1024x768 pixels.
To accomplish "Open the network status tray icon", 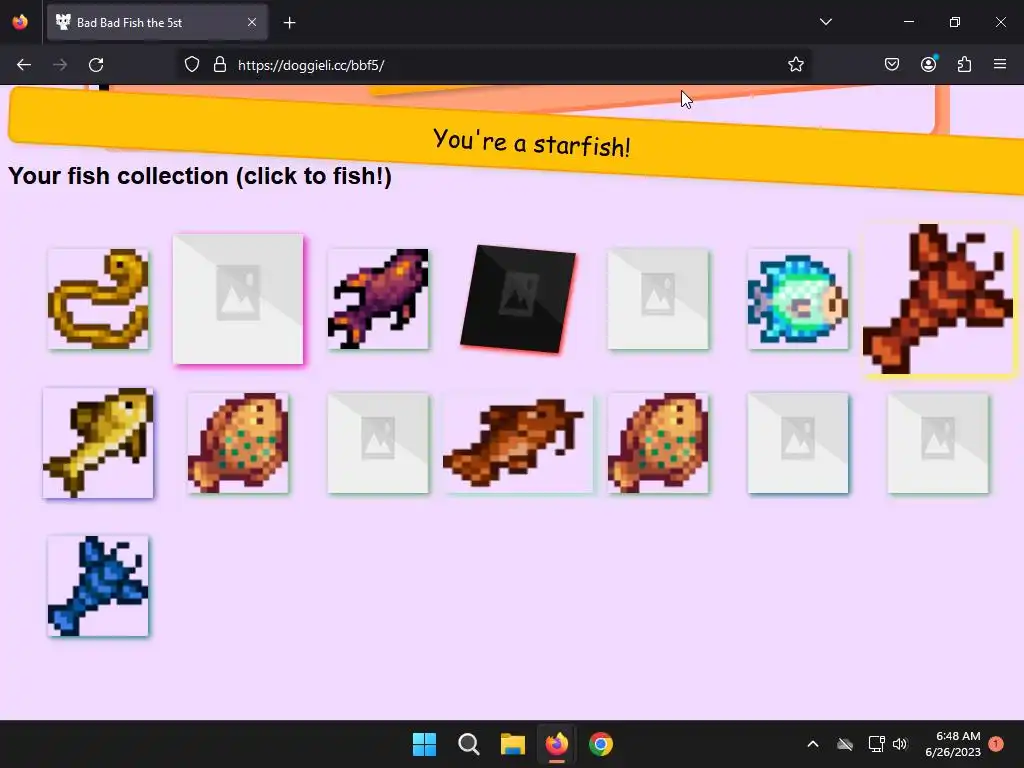I will [876, 744].
